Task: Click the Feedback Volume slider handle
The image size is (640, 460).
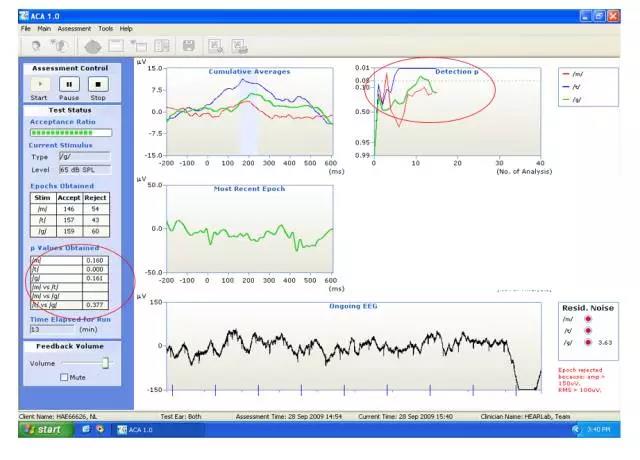Action: [x=105, y=363]
